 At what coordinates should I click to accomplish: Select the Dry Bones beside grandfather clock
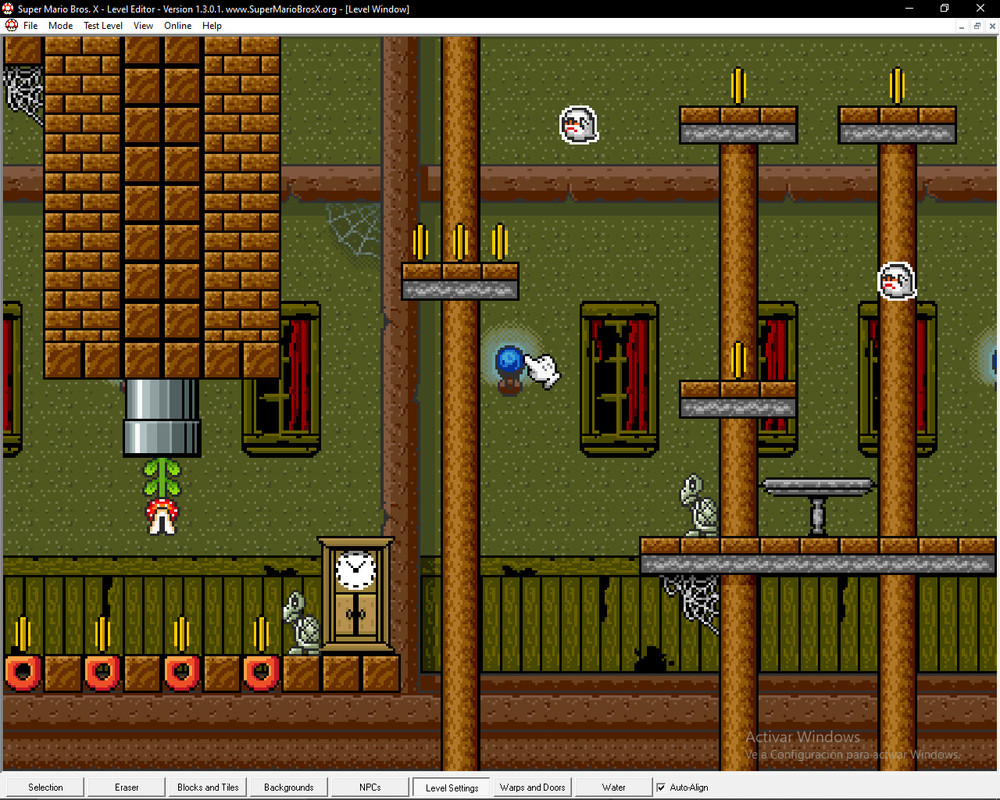click(302, 623)
